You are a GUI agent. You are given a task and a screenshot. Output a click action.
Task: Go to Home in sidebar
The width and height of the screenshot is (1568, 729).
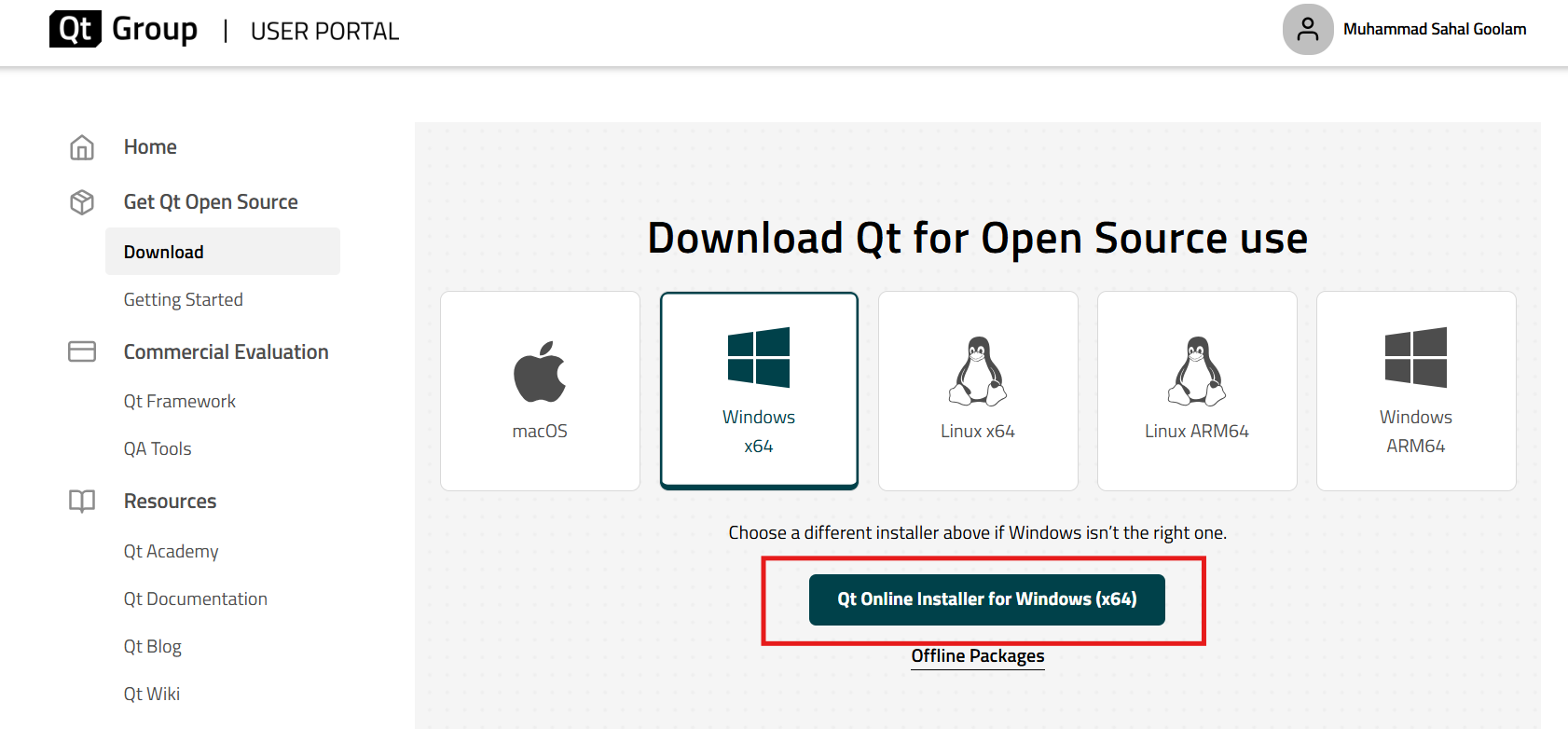[x=150, y=147]
